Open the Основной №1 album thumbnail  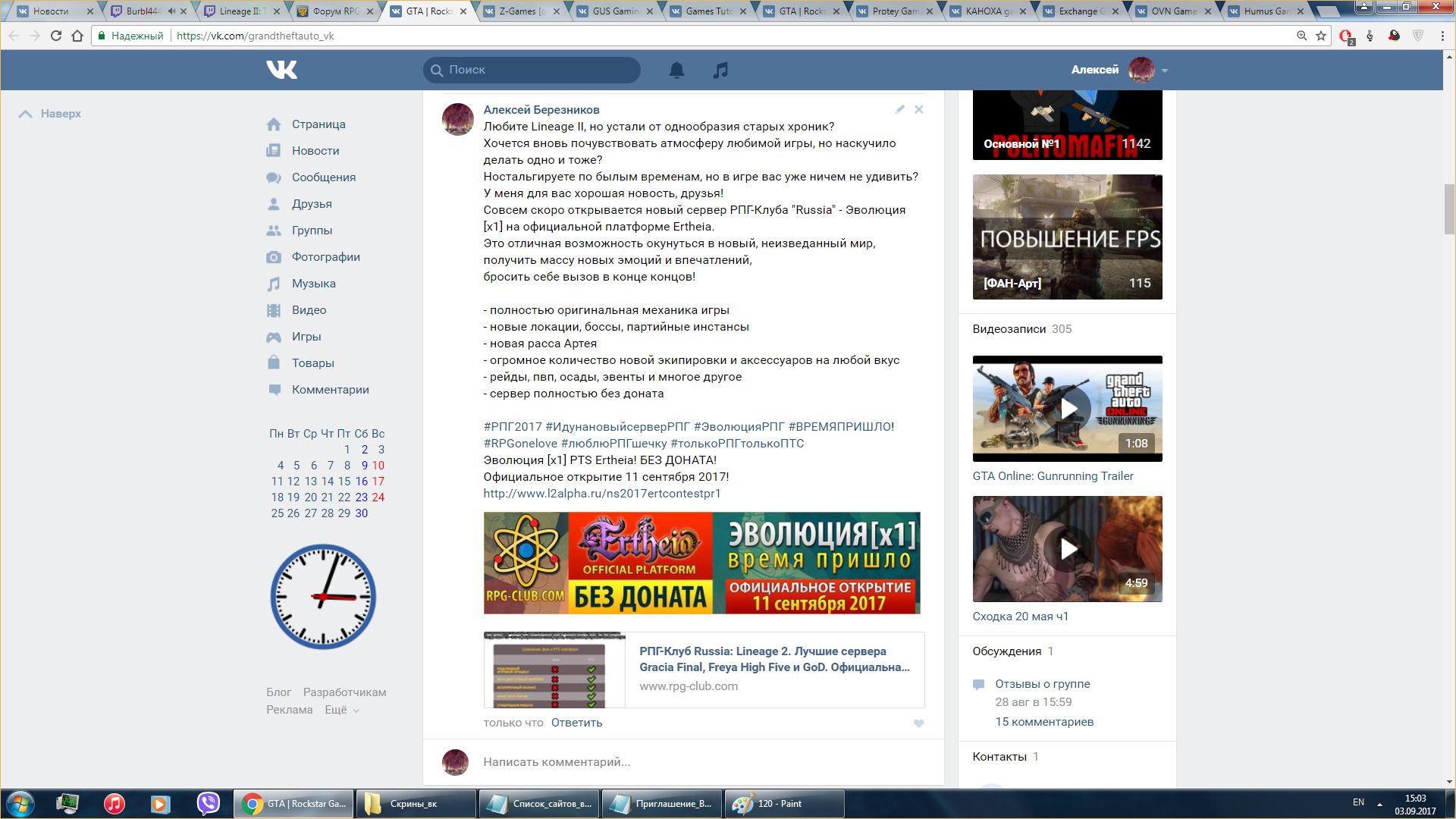(1067, 125)
